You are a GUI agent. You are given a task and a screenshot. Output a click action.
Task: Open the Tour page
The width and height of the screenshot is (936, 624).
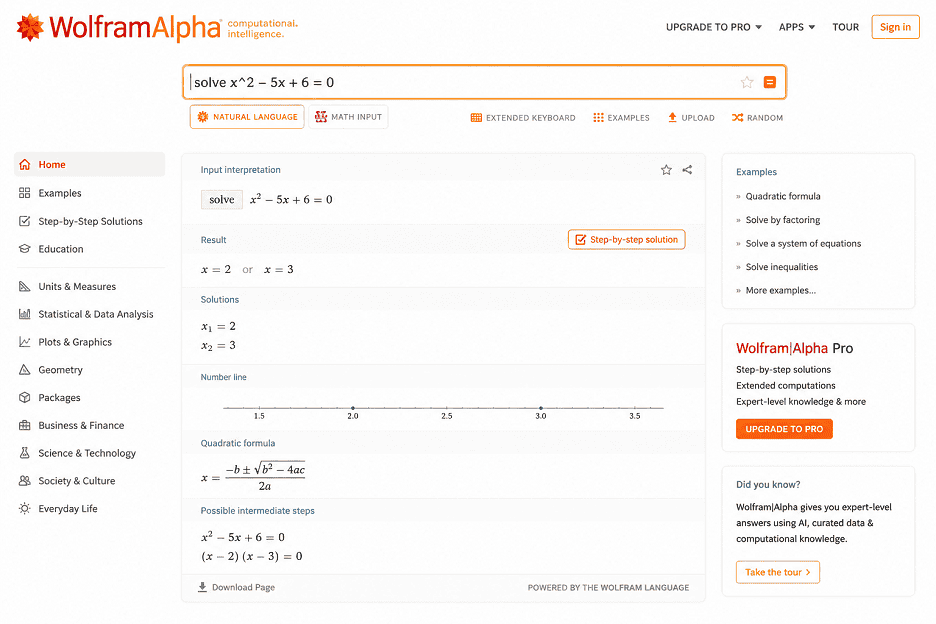pos(846,27)
